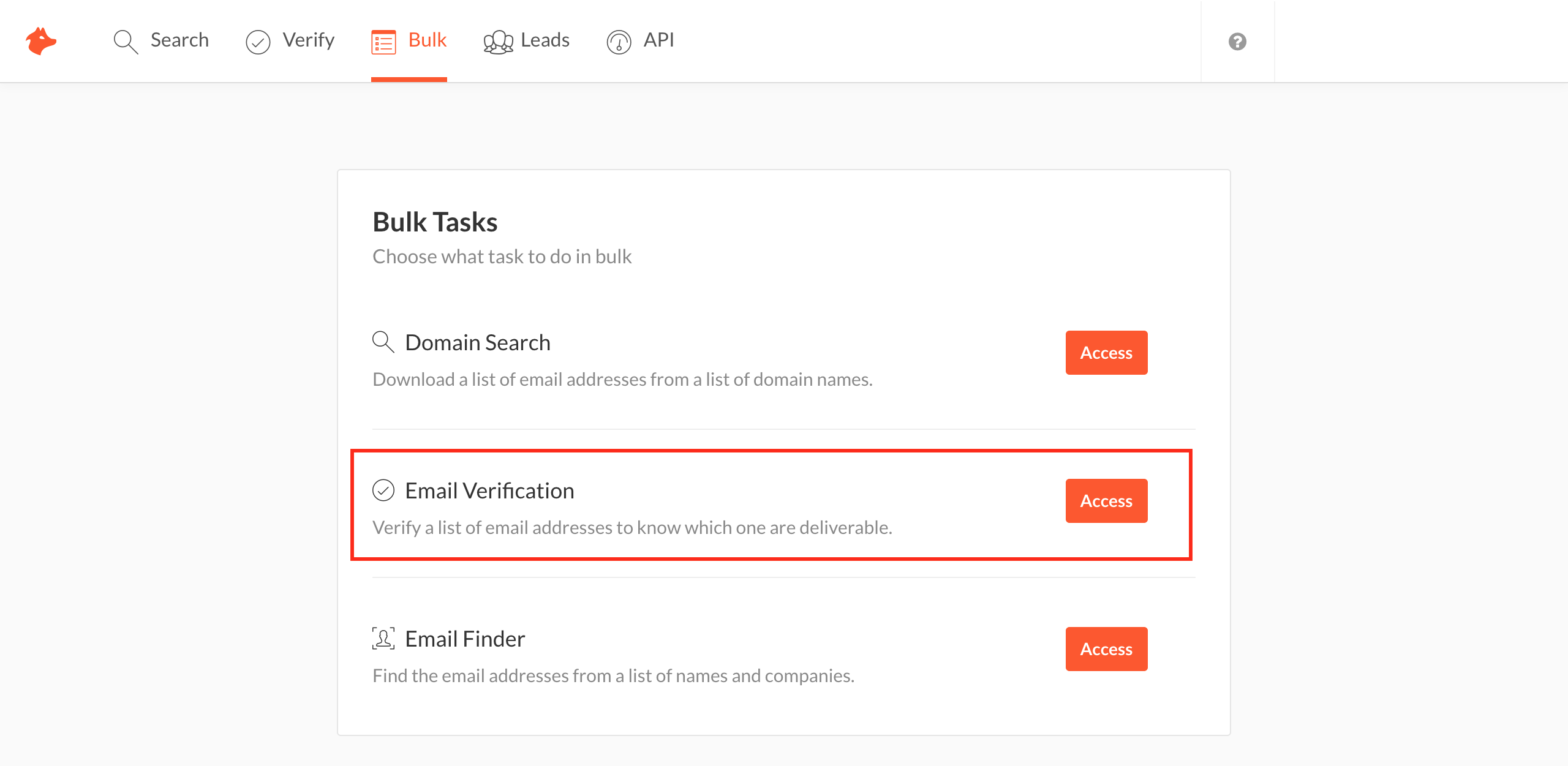Click Access button for Email Verification
This screenshot has height=766, width=1568.
(1106, 501)
